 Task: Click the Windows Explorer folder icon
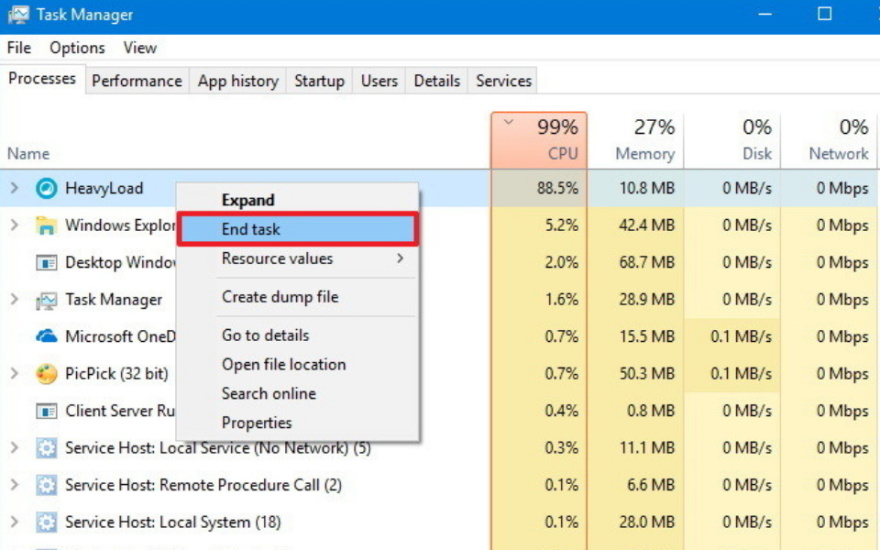[46, 226]
